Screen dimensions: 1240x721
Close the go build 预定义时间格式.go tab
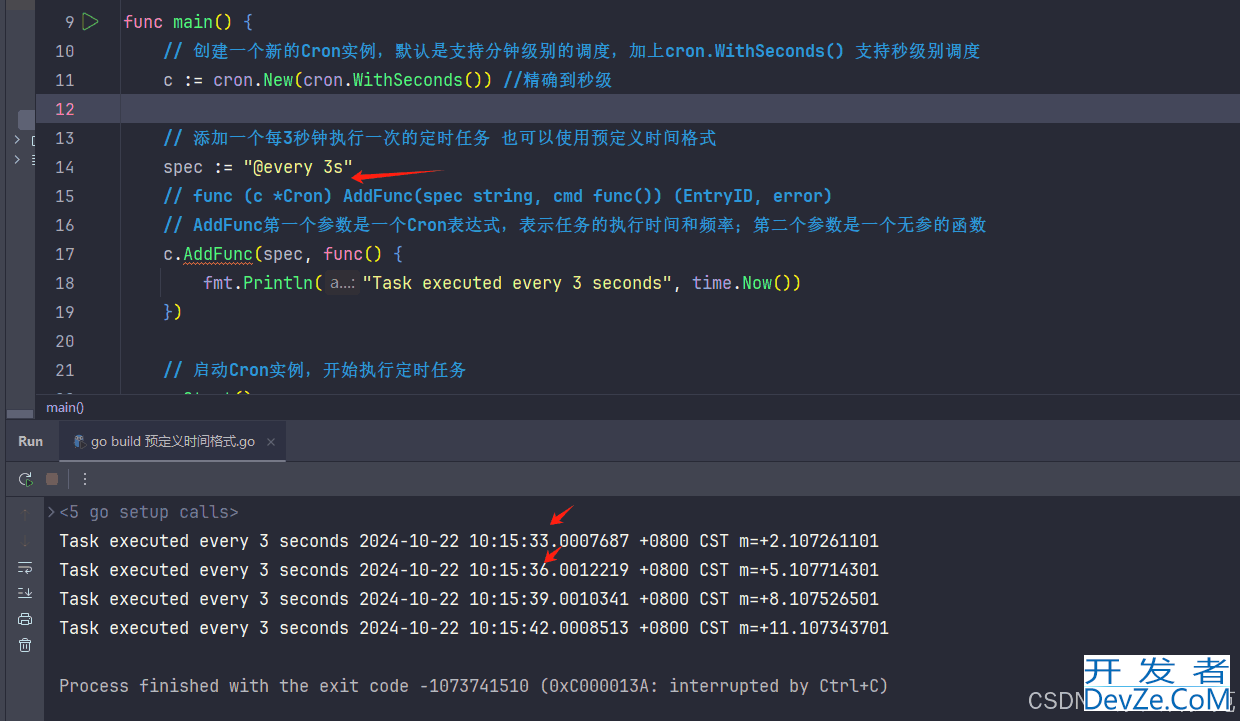click(x=271, y=441)
